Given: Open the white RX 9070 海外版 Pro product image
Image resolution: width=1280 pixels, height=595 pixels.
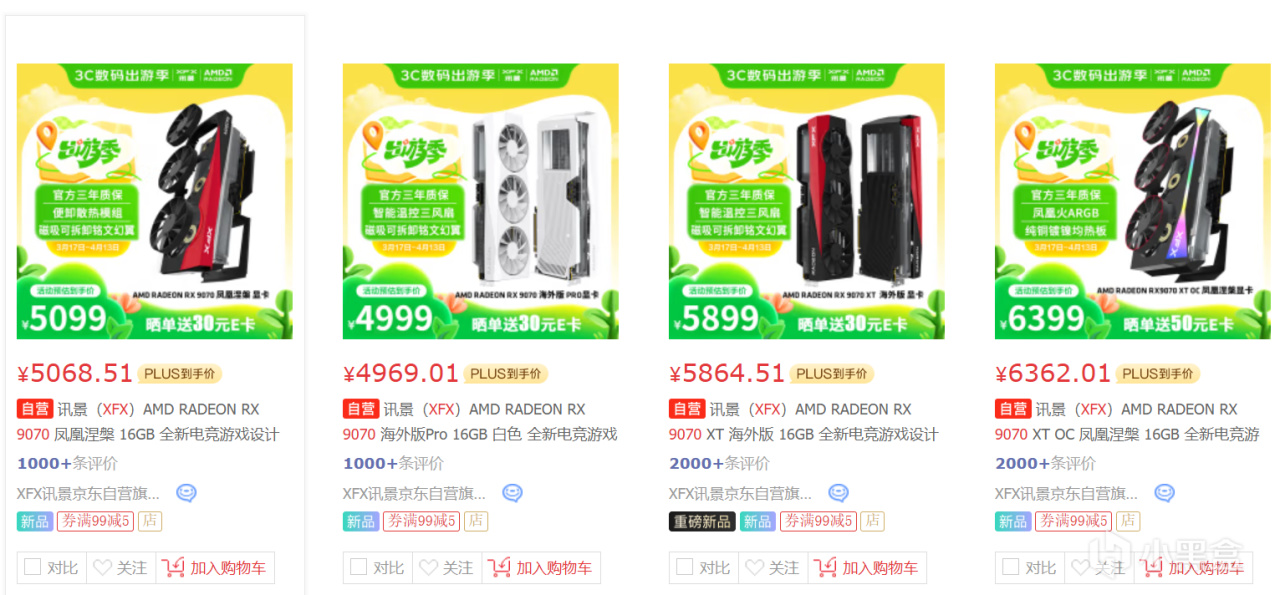Looking at the screenshot, I should click(481, 201).
